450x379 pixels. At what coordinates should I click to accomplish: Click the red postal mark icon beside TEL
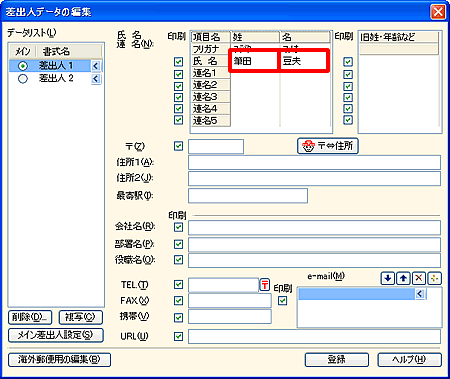point(265,285)
